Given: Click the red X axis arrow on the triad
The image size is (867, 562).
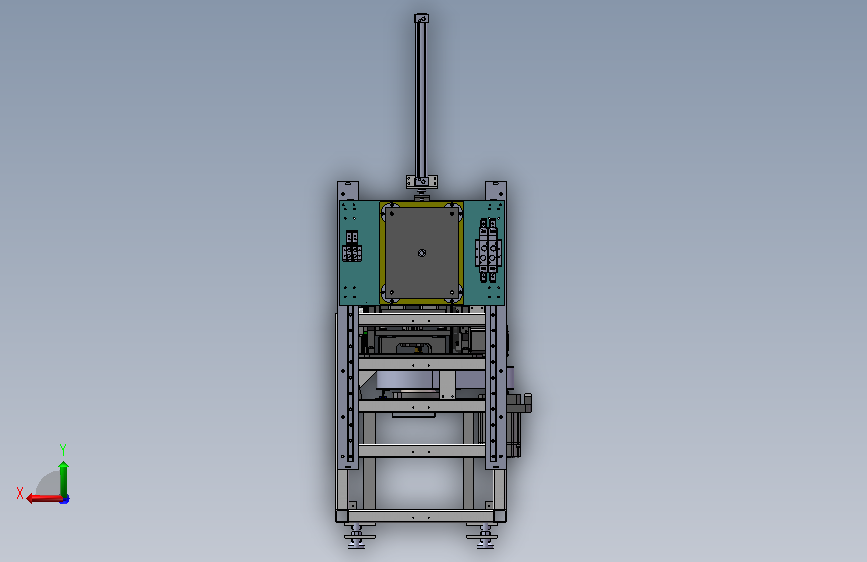Looking at the screenshot, I should (x=44, y=499).
